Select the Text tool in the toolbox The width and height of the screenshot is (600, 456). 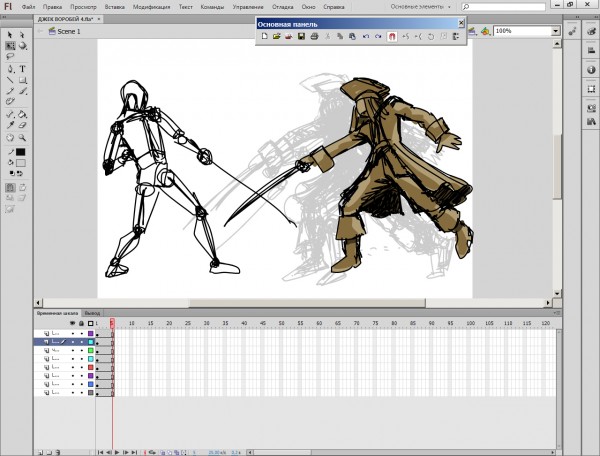point(22,69)
